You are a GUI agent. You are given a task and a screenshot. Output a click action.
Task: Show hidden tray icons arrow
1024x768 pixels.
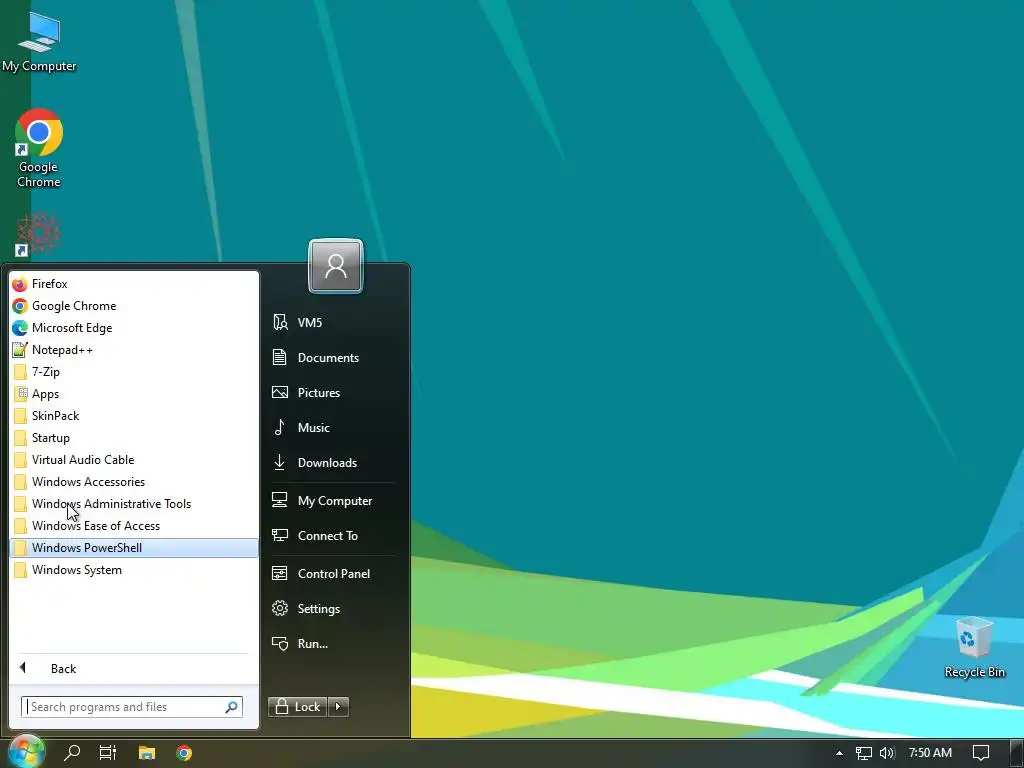[839, 753]
